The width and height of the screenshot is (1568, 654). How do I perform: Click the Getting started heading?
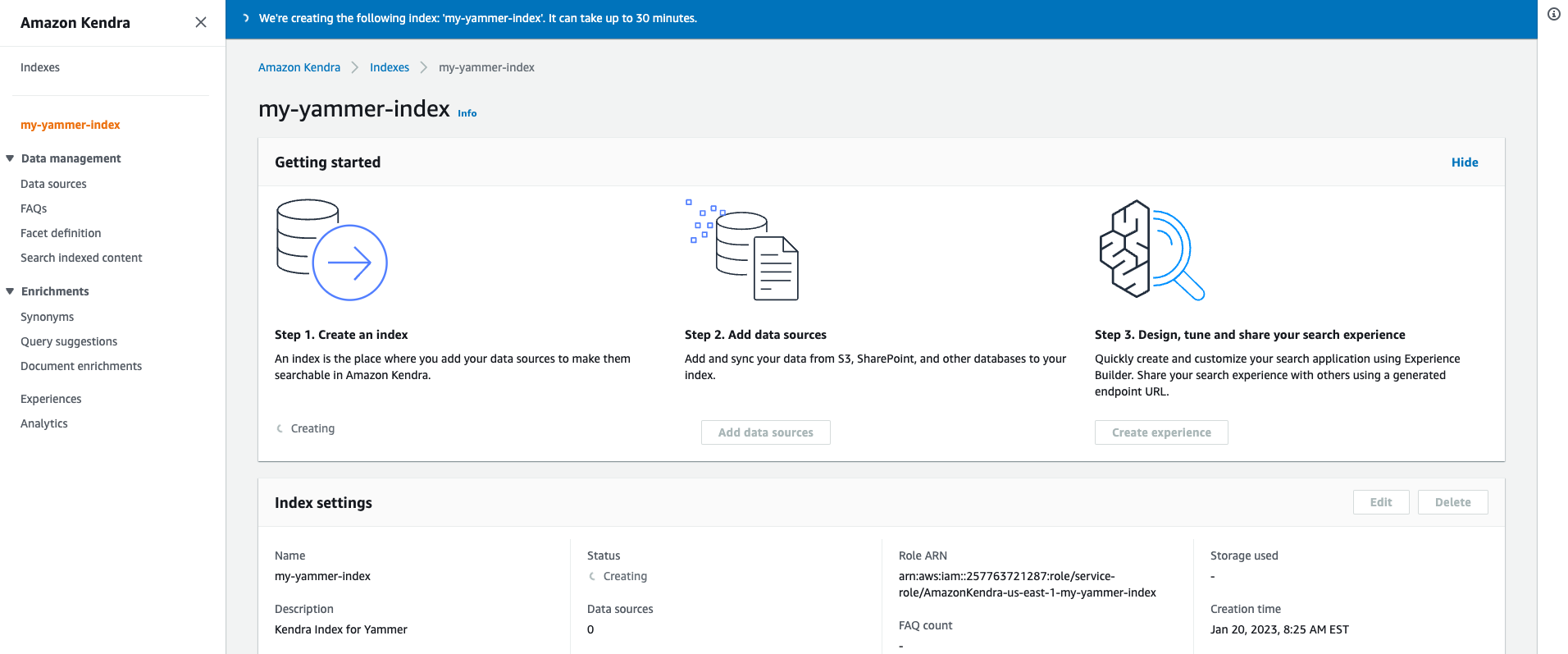(x=327, y=162)
